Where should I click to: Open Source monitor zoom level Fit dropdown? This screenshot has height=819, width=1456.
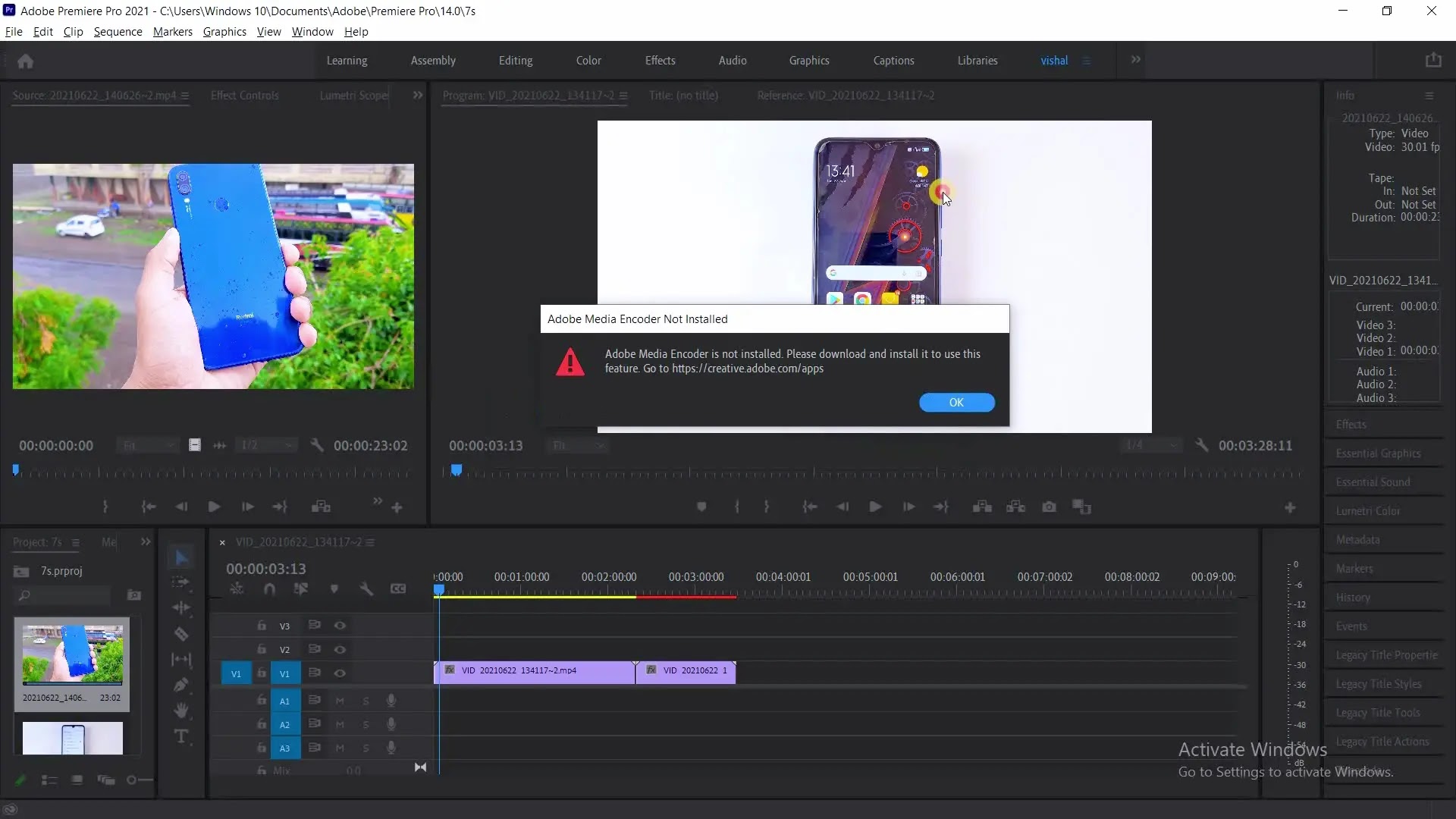click(148, 445)
